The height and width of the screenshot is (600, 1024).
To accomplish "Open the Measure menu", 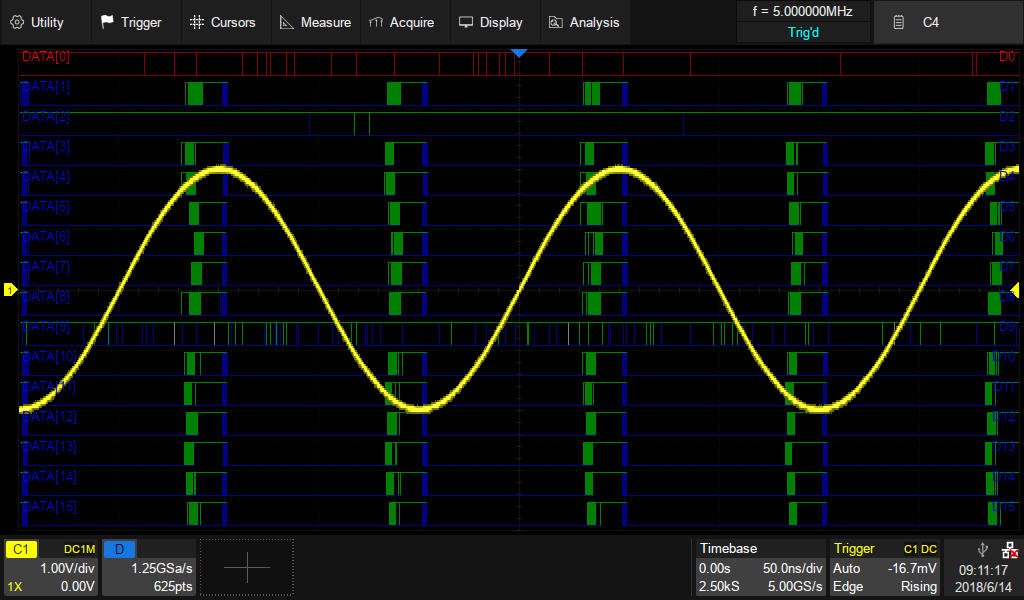I will coord(314,22).
